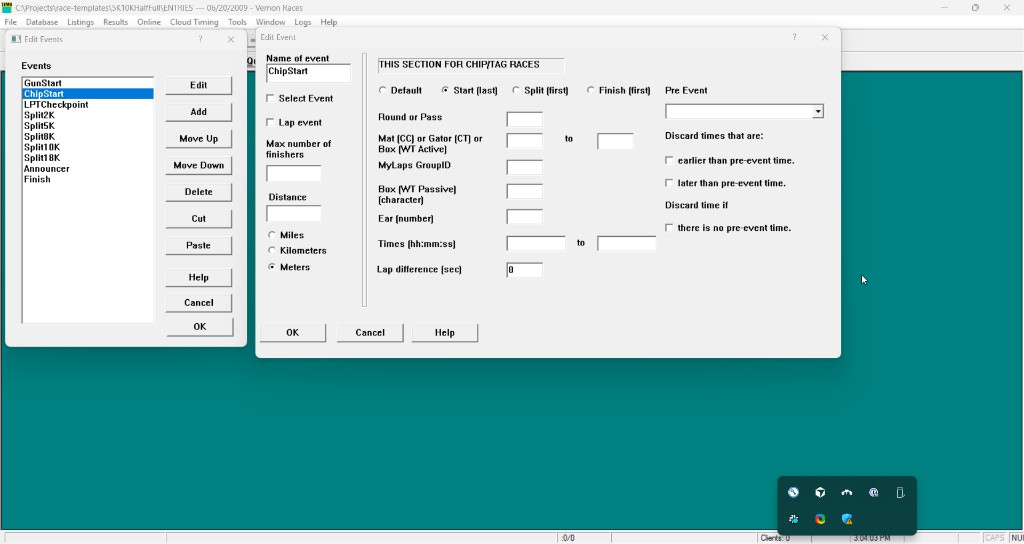Select Finish in Events list
Image resolution: width=1024 pixels, height=544 pixels.
point(88,179)
